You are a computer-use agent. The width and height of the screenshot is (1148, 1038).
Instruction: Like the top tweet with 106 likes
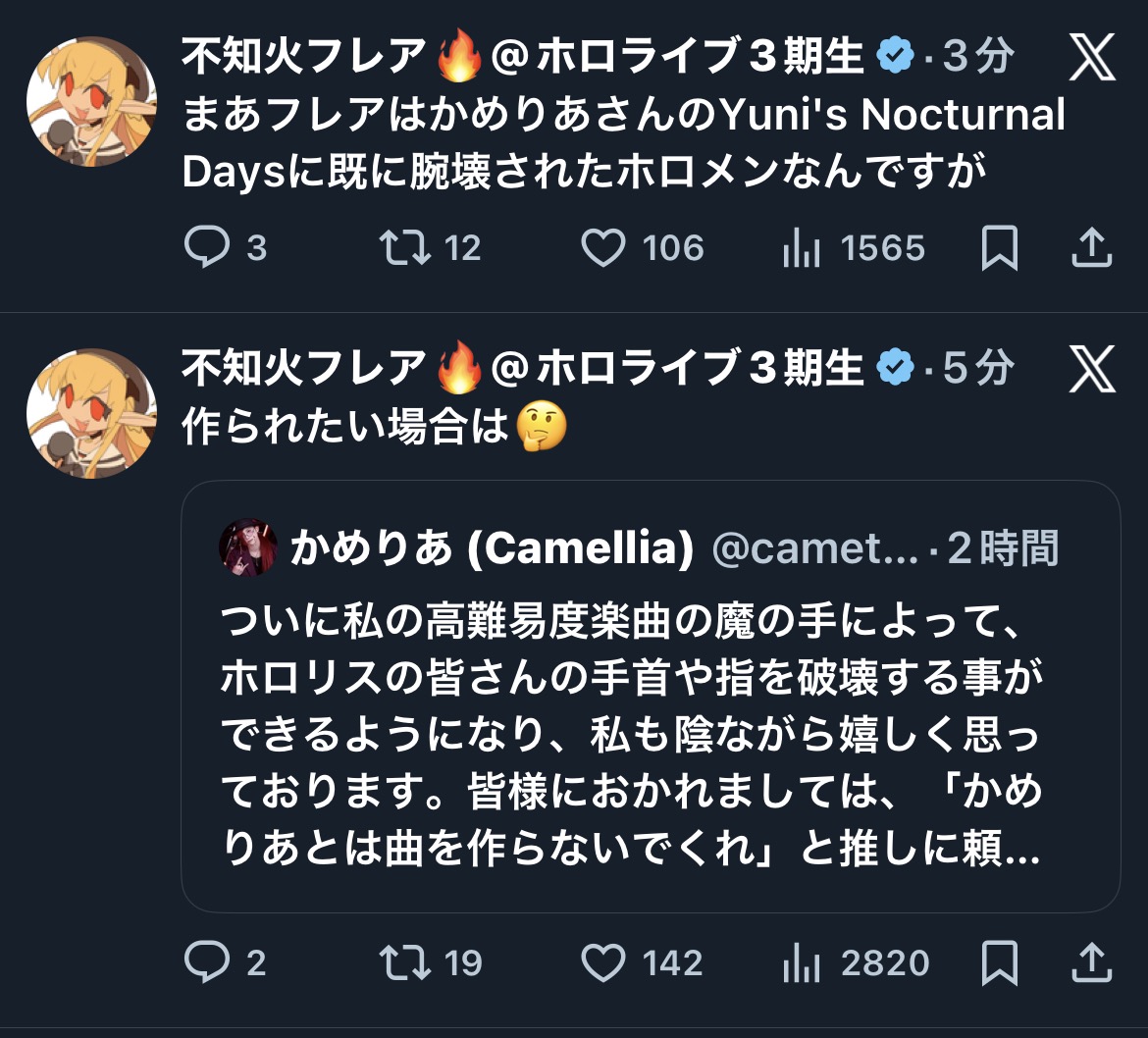point(602,248)
